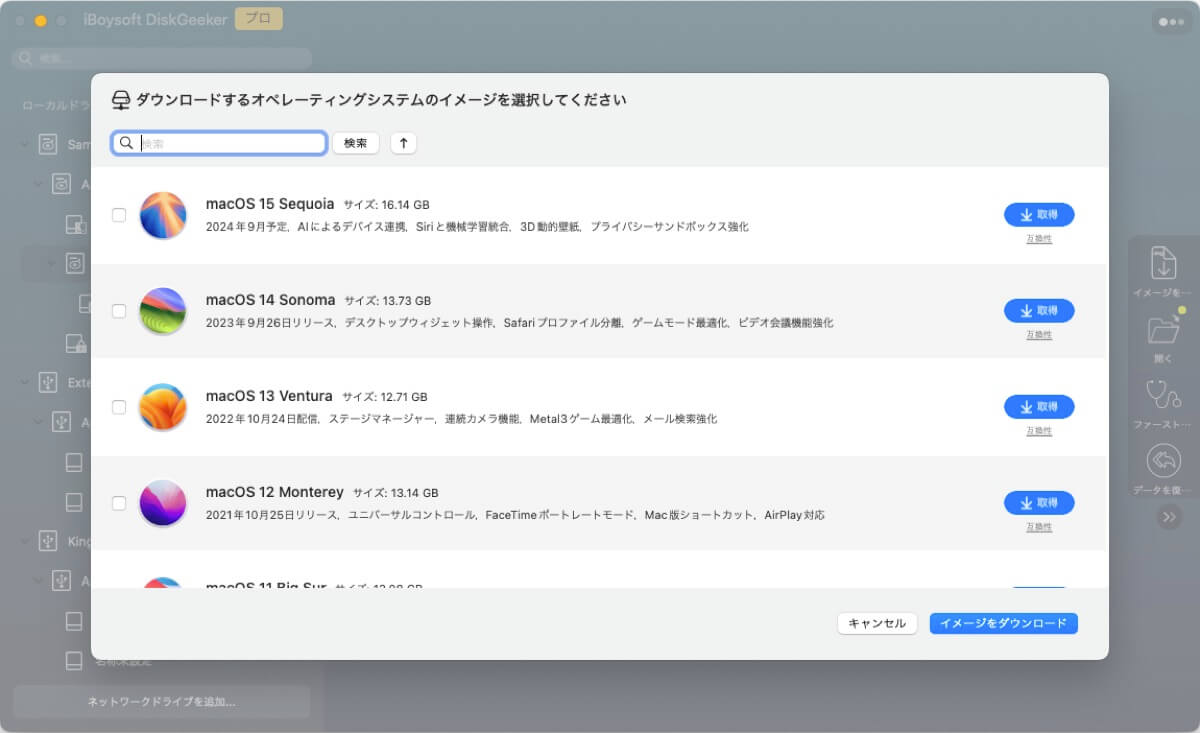Open 互換性 link under macOS 12 Monterey

point(1039,527)
